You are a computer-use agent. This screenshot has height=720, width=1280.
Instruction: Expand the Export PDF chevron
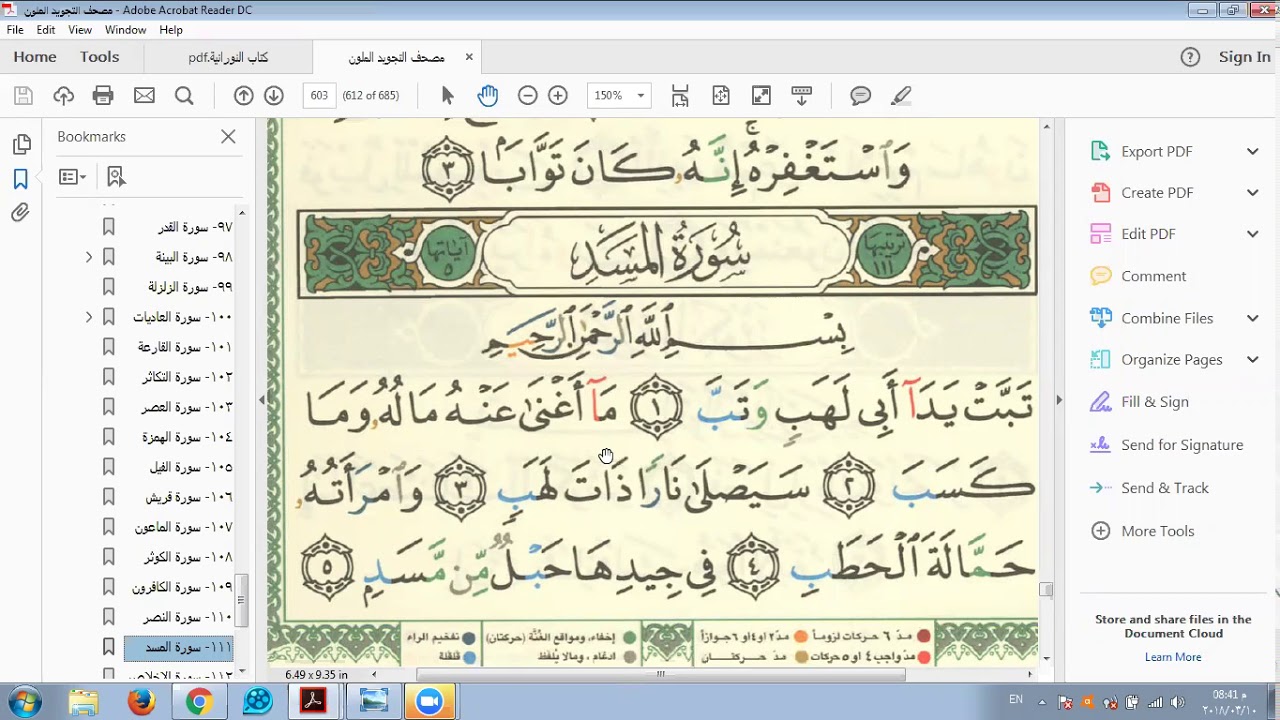point(1252,151)
